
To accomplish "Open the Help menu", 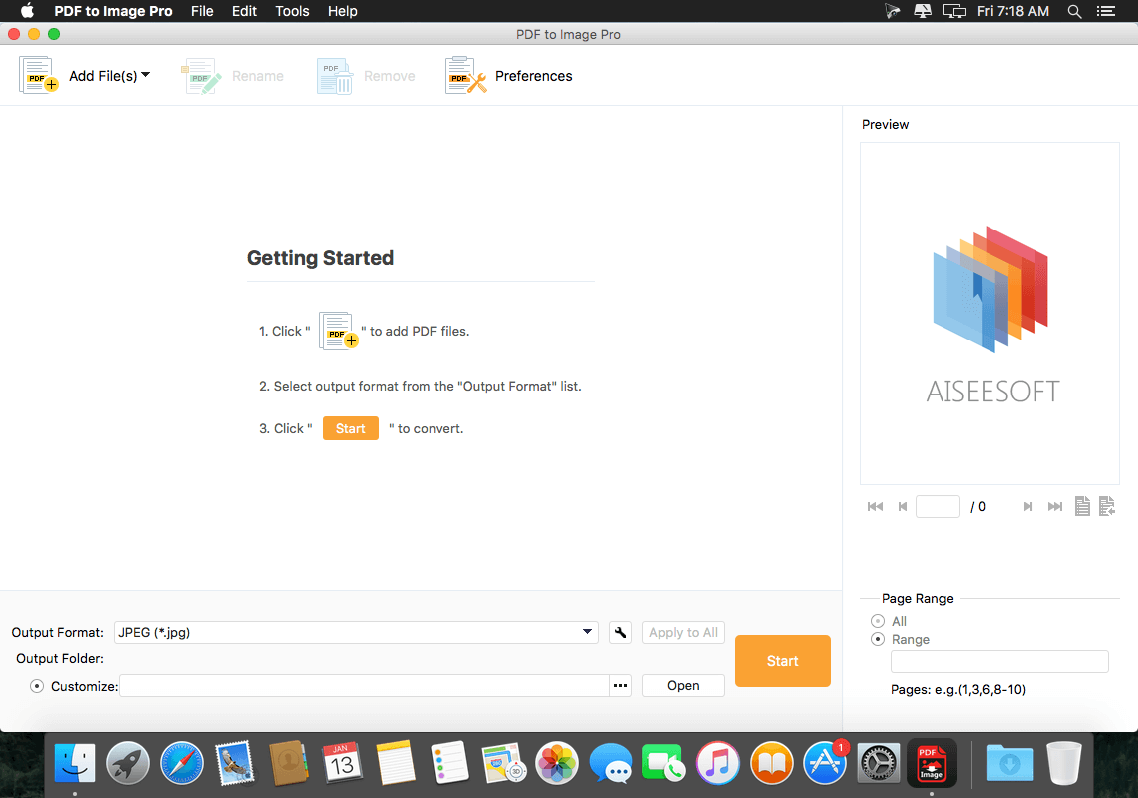I will (343, 11).
